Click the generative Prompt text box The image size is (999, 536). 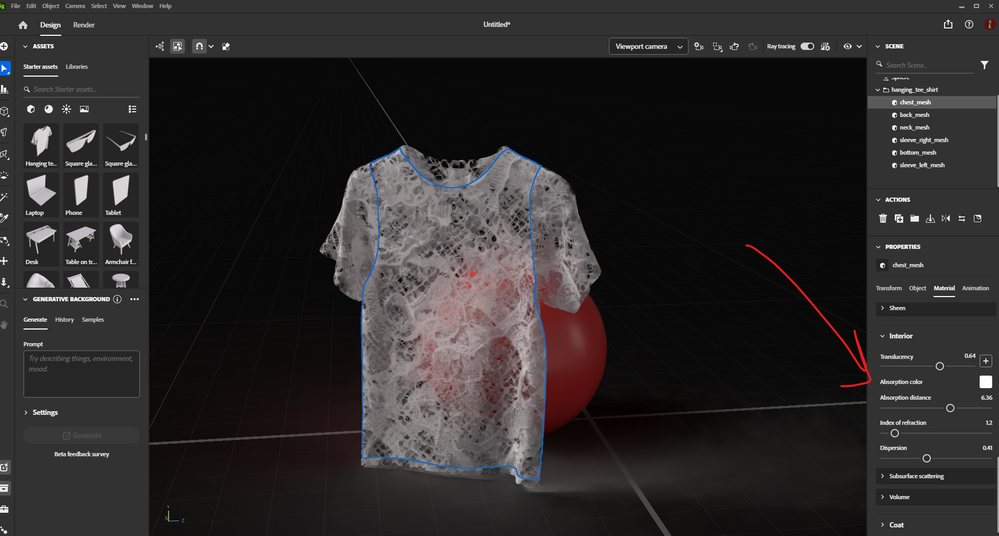click(82, 373)
